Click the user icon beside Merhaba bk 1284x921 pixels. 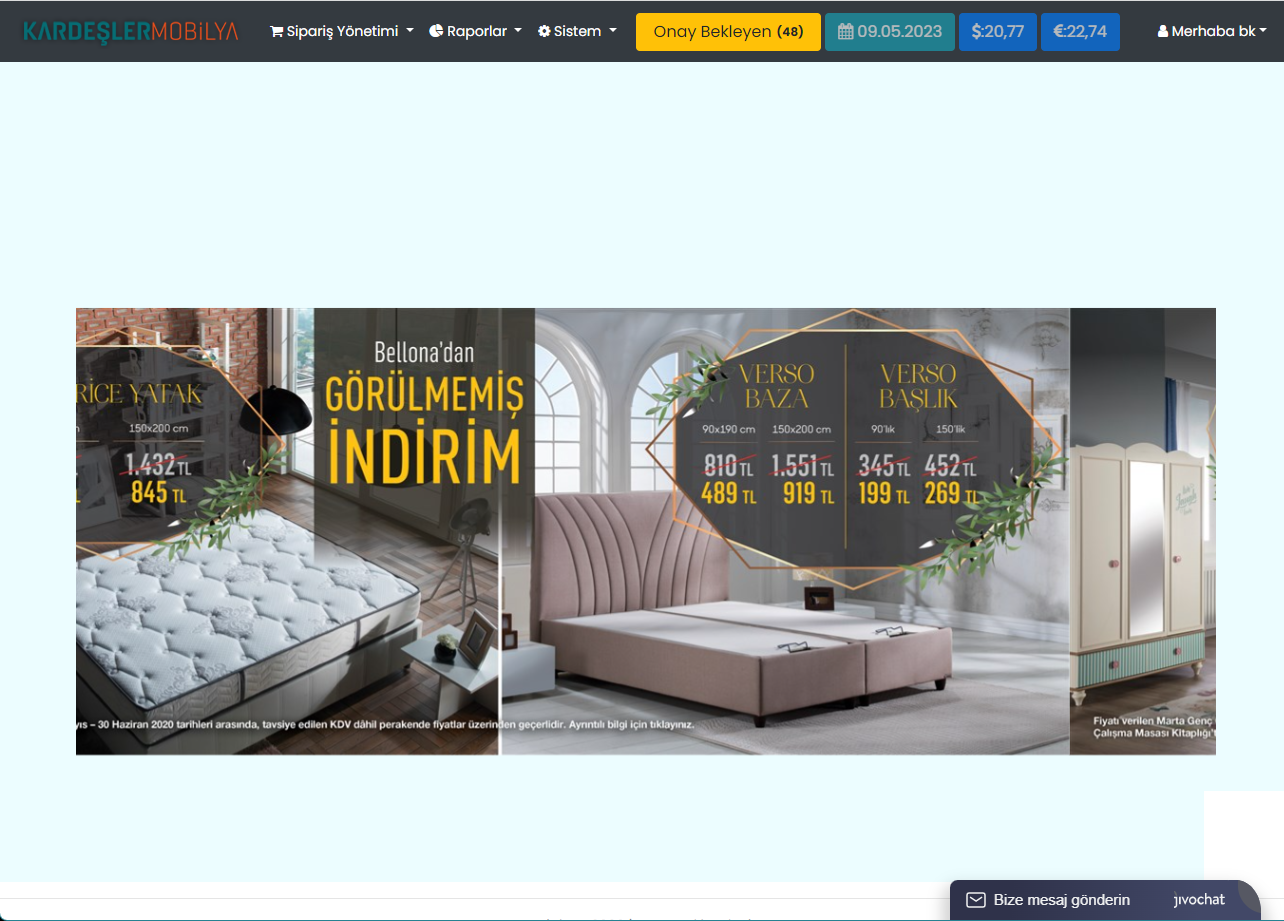click(1163, 31)
